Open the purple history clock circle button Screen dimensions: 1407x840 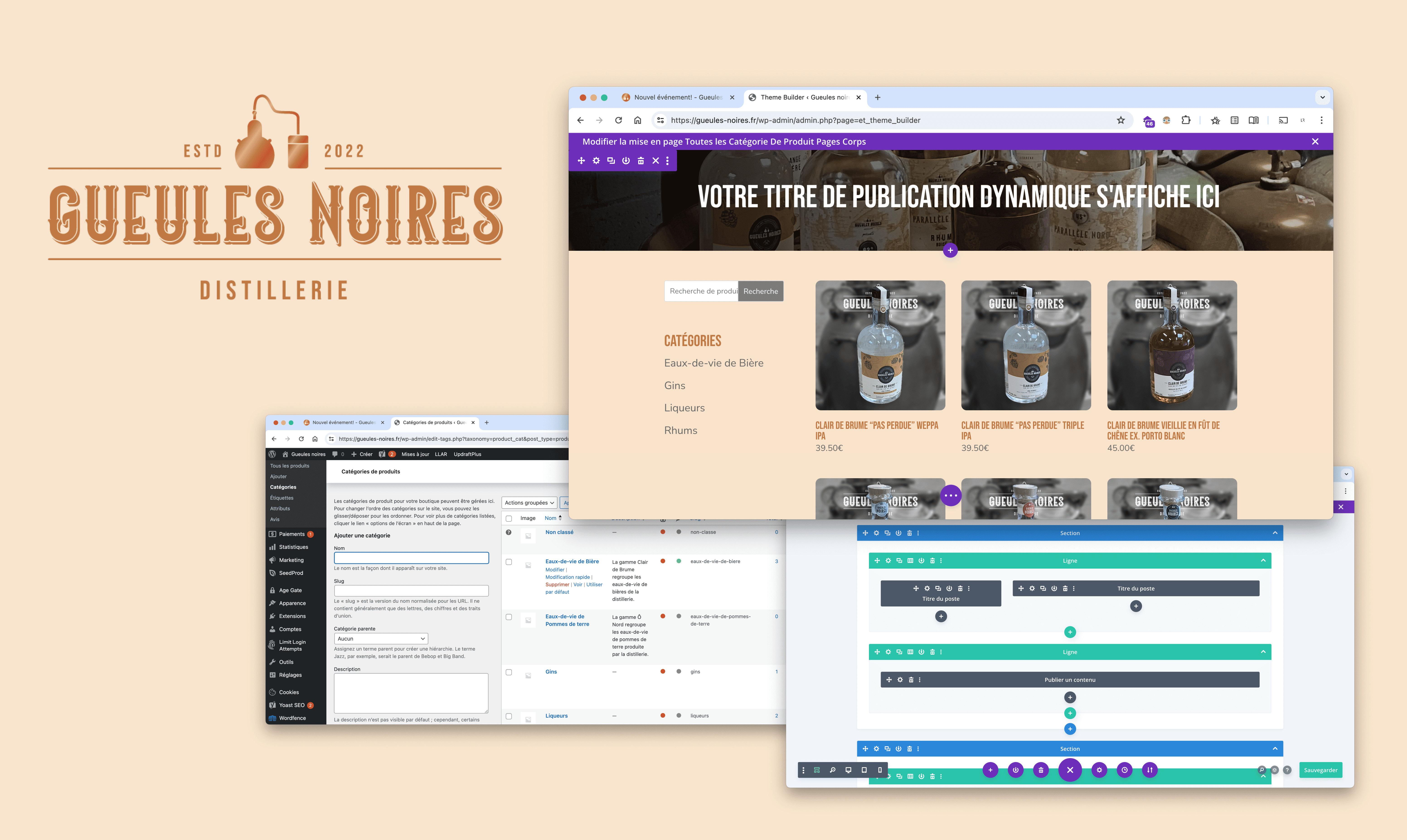pos(1124,770)
